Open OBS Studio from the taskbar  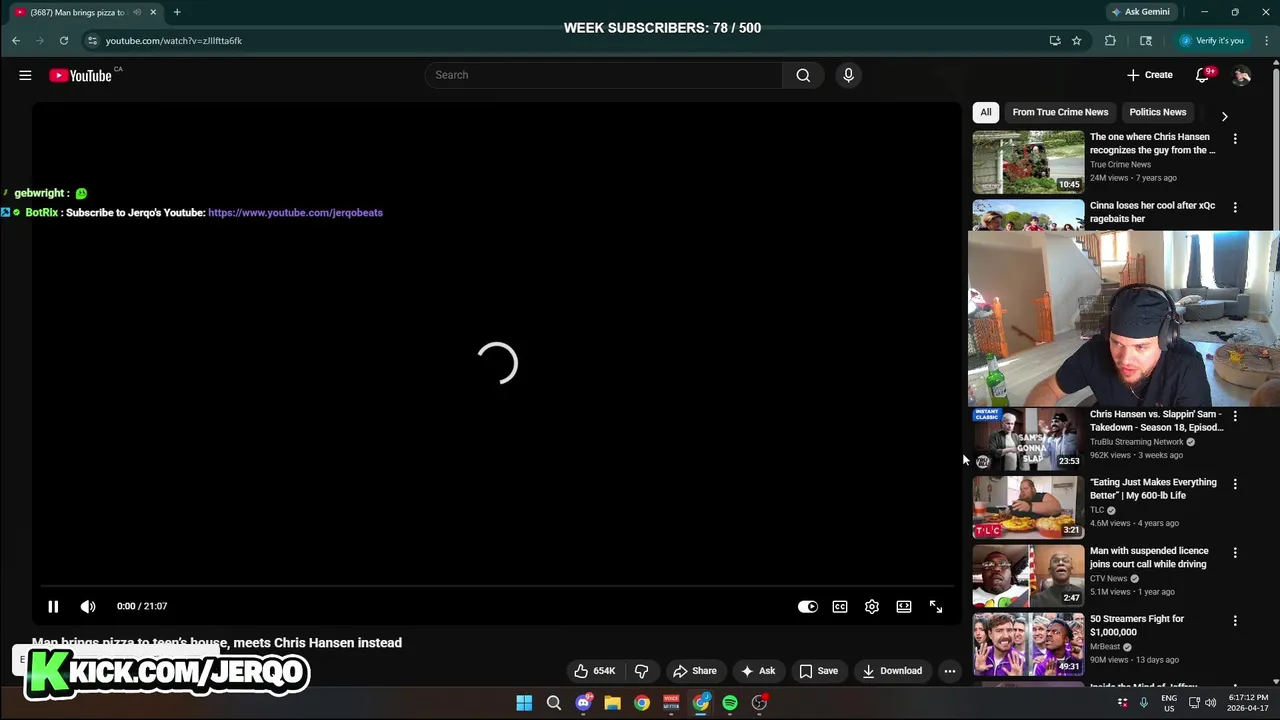point(760,703)
